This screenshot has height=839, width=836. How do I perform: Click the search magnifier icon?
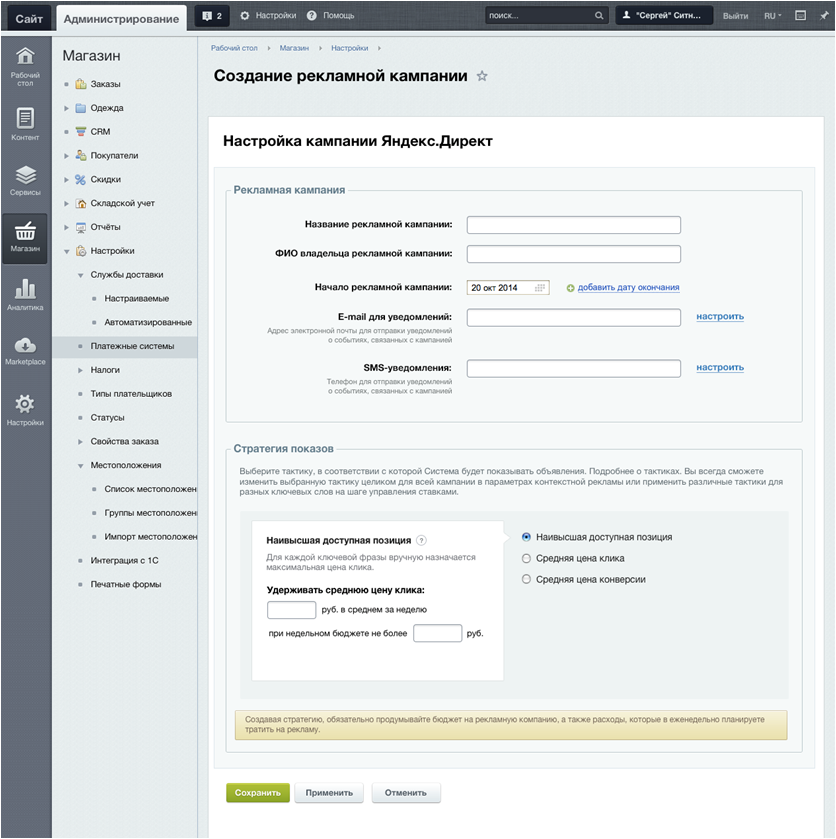(599, 16)
